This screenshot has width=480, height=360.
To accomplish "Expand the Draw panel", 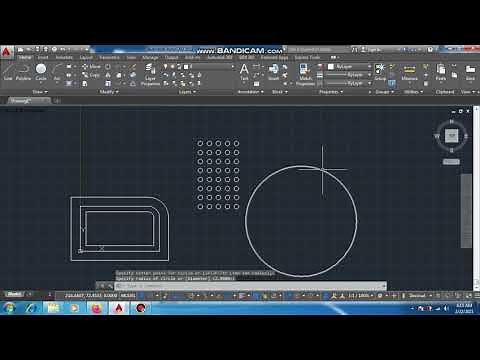I will (40, 92).
